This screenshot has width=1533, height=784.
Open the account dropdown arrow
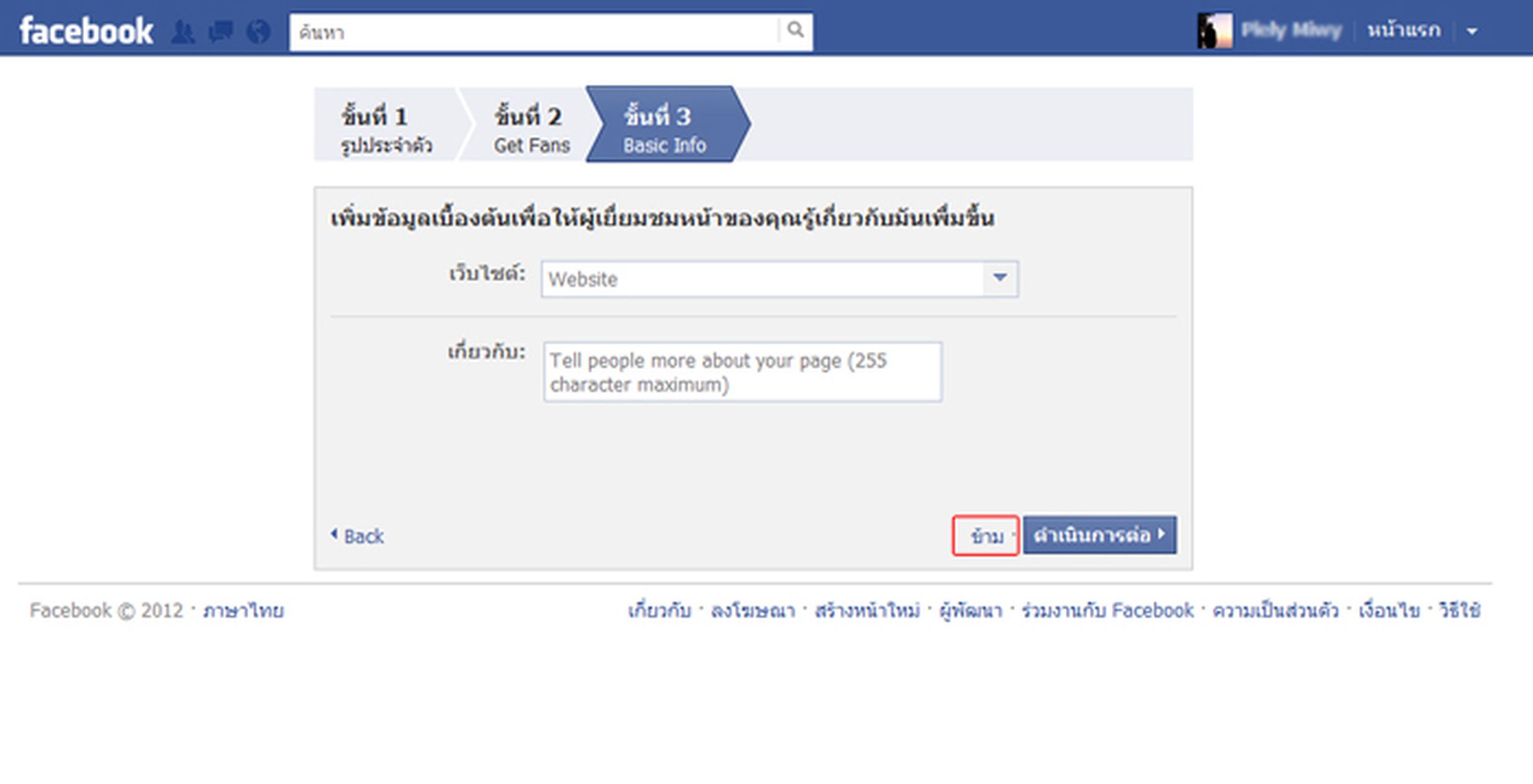pyautogui.click(x=1472, y=31)
